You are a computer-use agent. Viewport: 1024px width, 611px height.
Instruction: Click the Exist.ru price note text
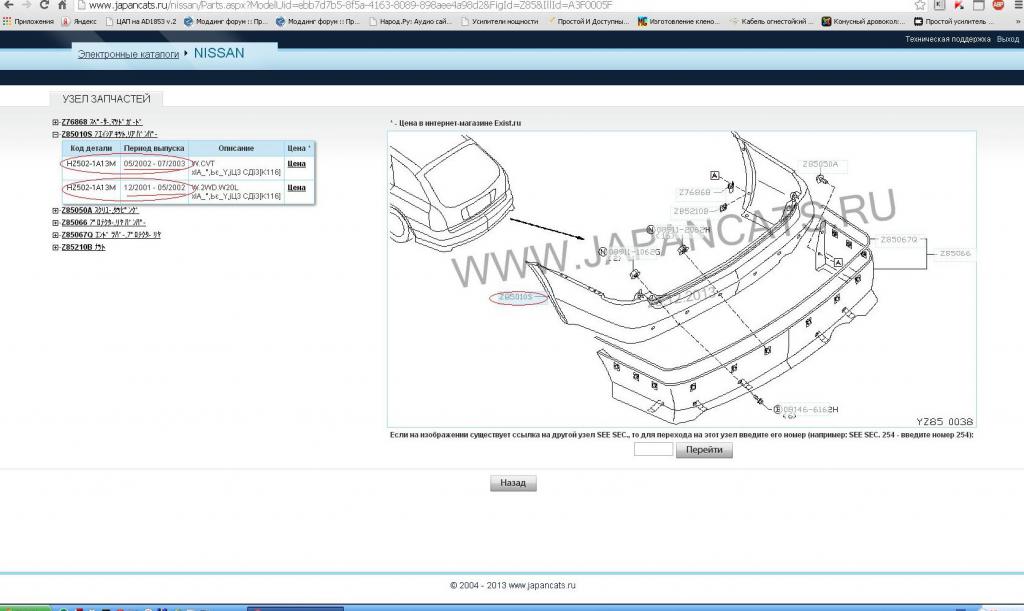456,123
